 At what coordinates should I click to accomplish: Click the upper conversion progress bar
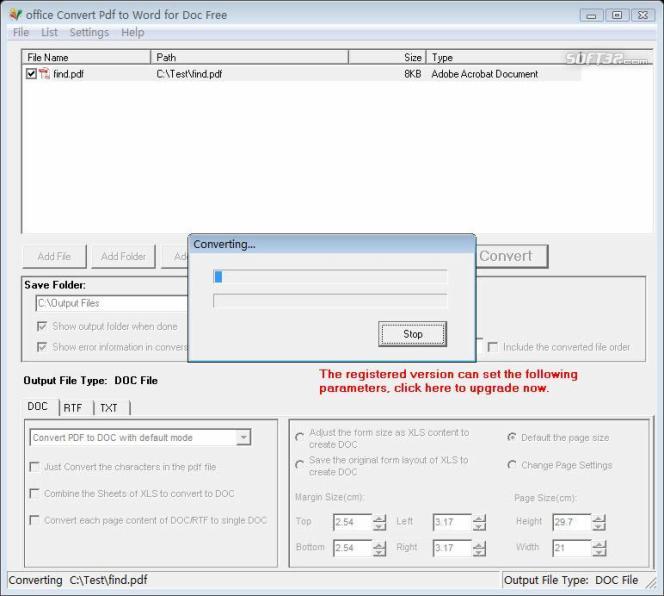(330, 277)
